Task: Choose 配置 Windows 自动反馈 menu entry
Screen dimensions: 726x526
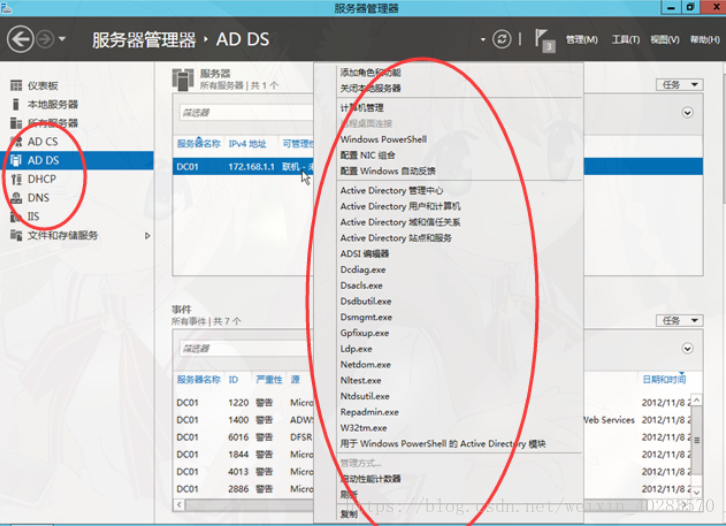Action: [x=388, y=171]
